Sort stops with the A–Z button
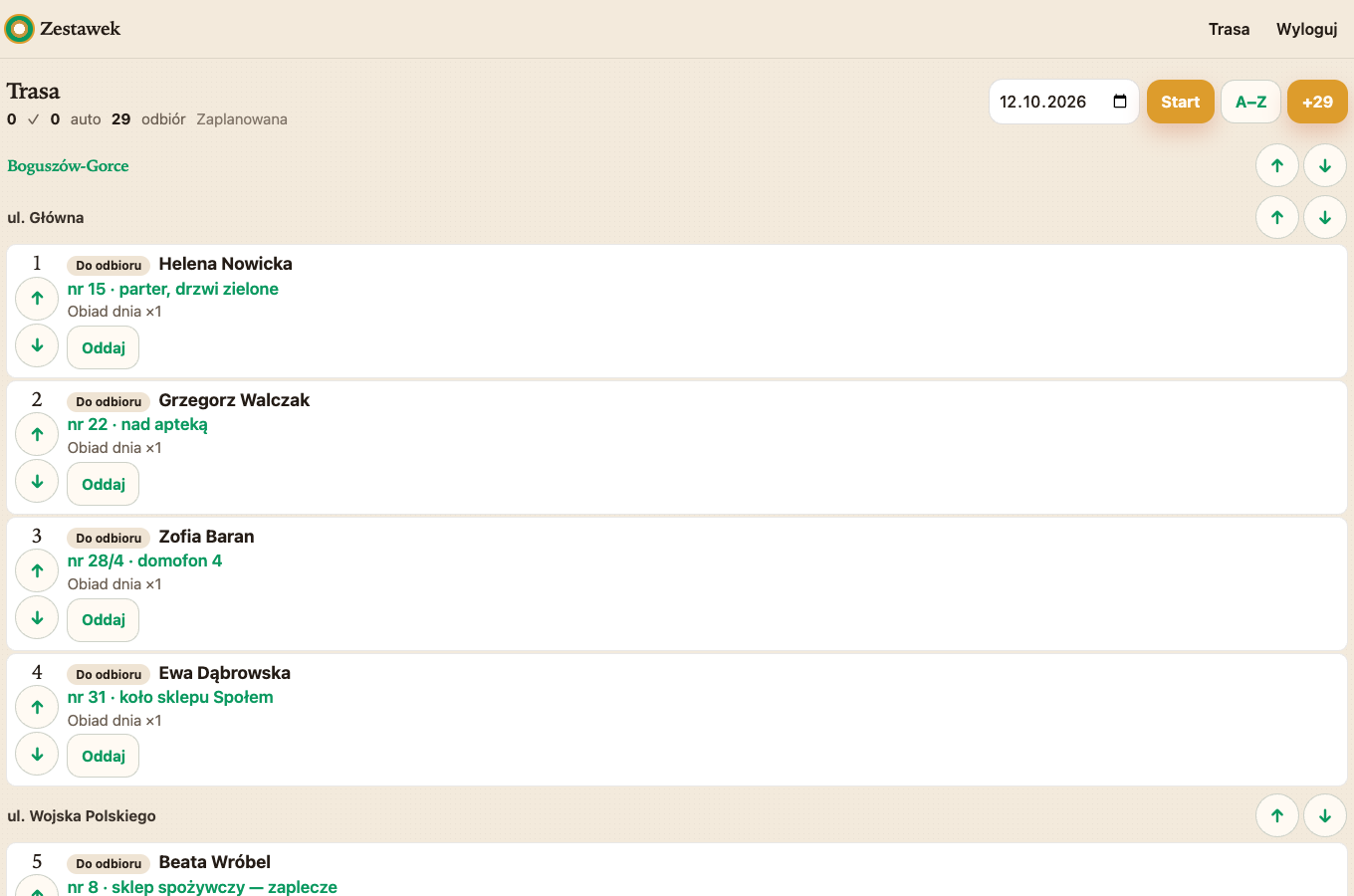Image resolution: width=1354 pixels, height=896 pixels. coord(1250,102)
